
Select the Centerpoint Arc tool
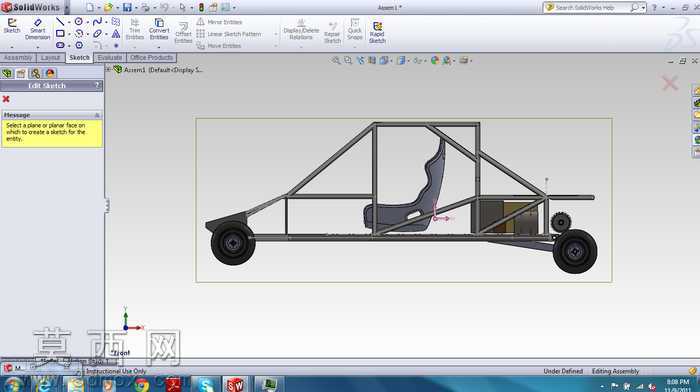click(79, 33)
